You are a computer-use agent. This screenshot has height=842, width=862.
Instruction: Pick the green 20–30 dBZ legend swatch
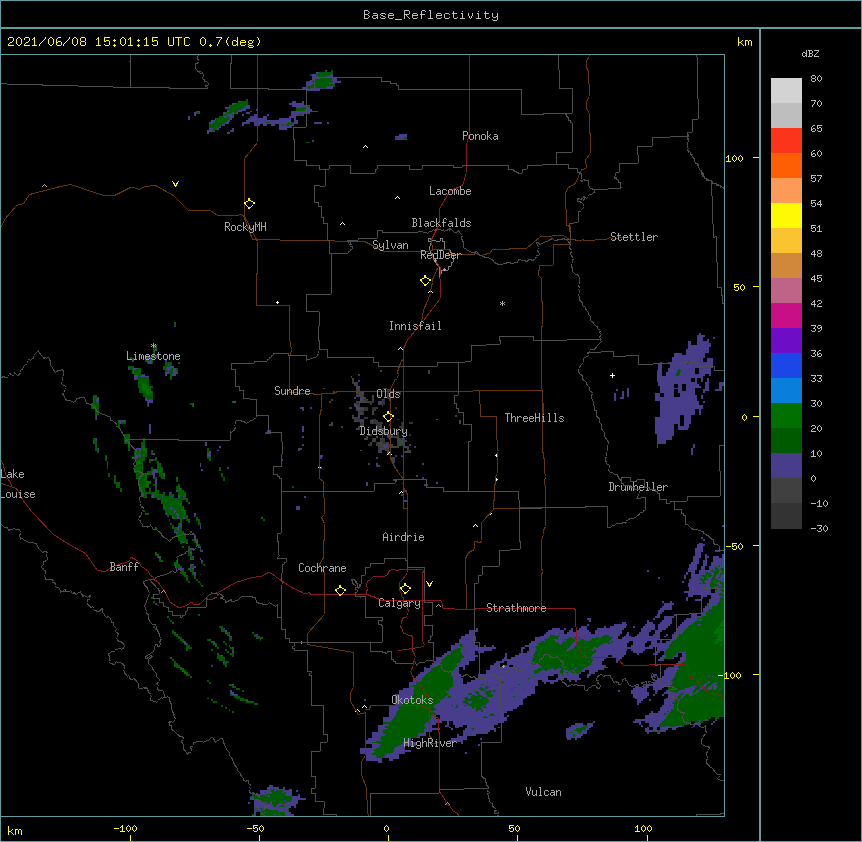pos(786,416)
